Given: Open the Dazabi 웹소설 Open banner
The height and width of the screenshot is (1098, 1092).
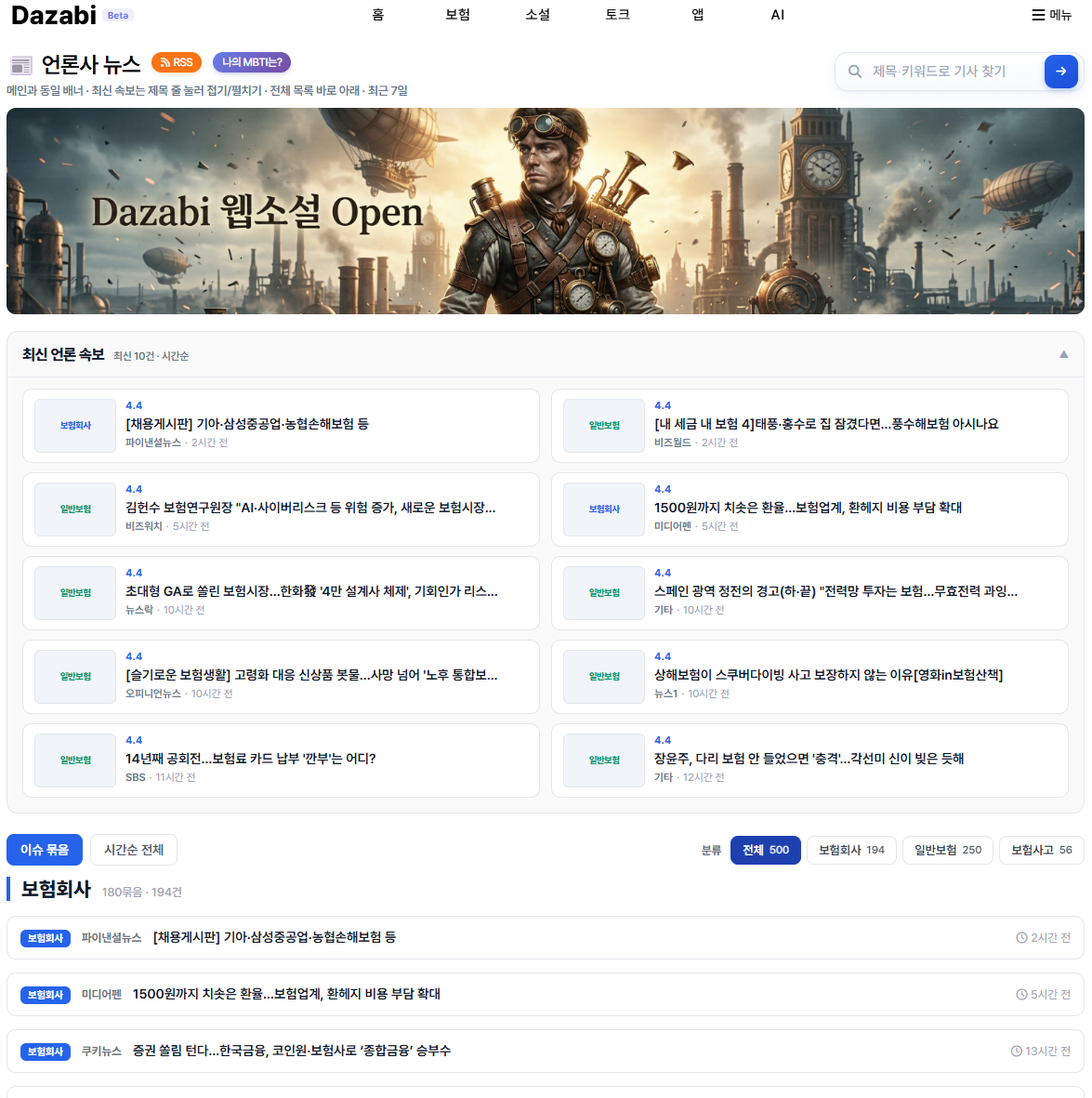Looking at the screenshot, I should 545,211.
